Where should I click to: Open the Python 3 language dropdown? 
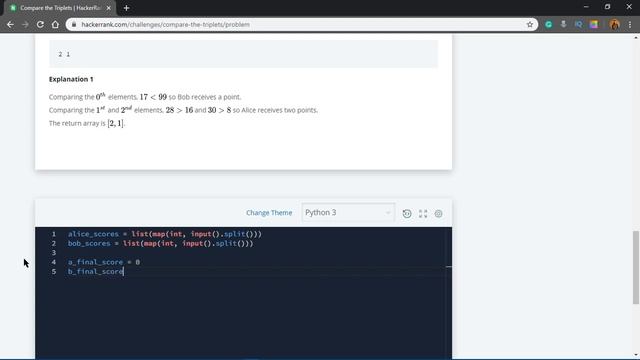click(x=348, y=213)
